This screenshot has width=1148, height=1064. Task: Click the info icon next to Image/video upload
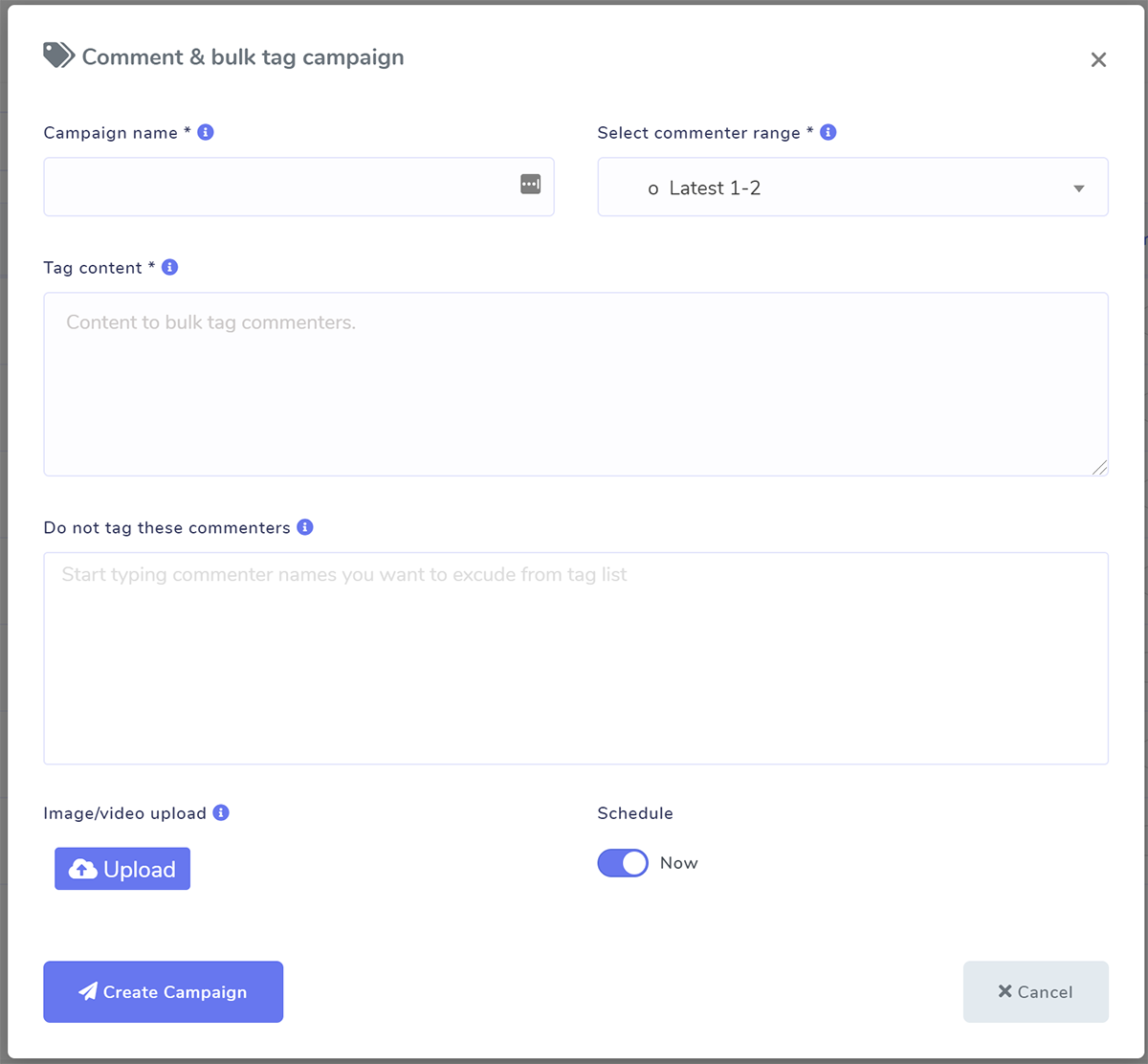tap(221, 812)
